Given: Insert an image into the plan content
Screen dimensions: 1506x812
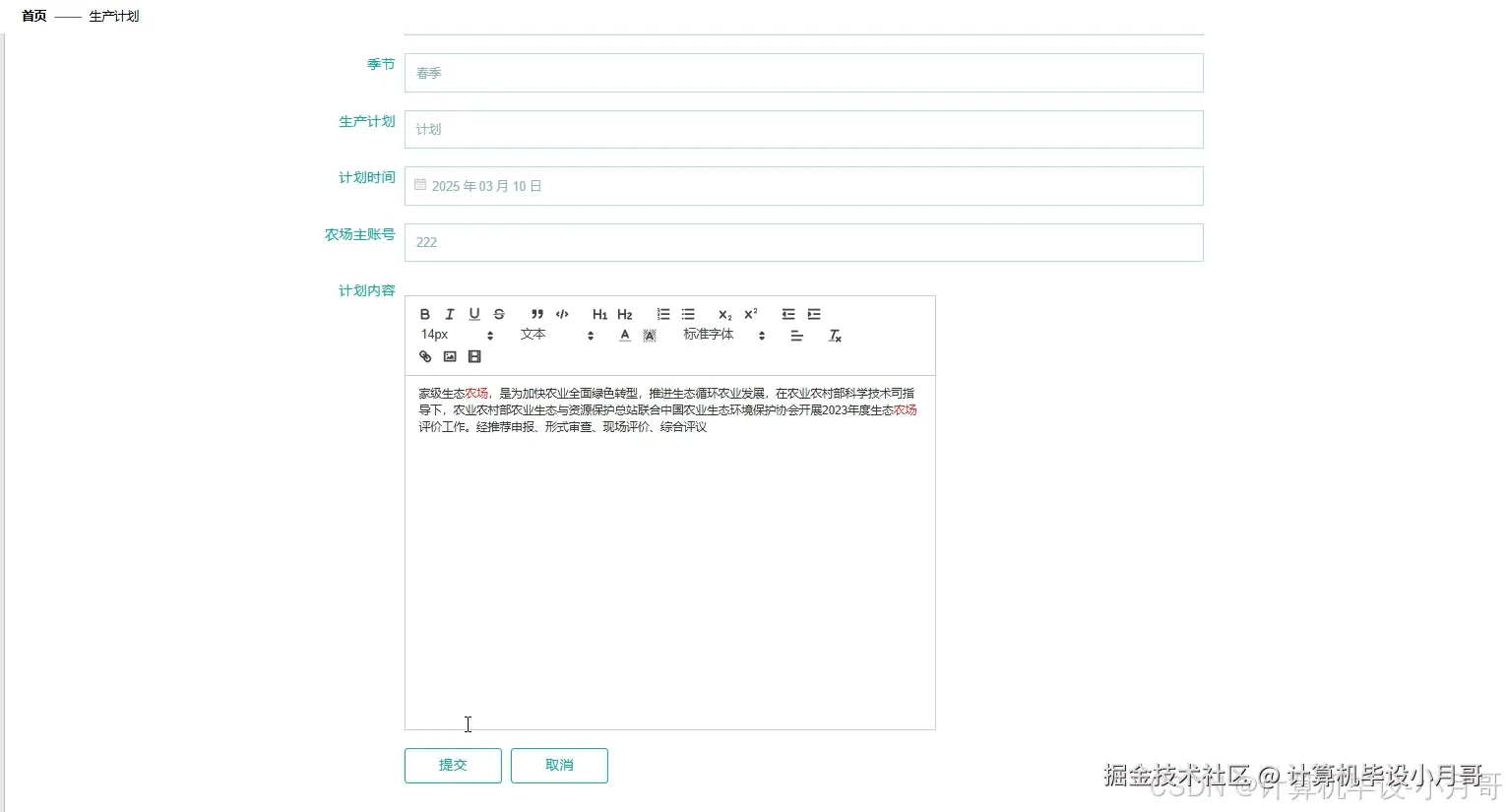Looking at the screenshot, I should click(449, 356).
